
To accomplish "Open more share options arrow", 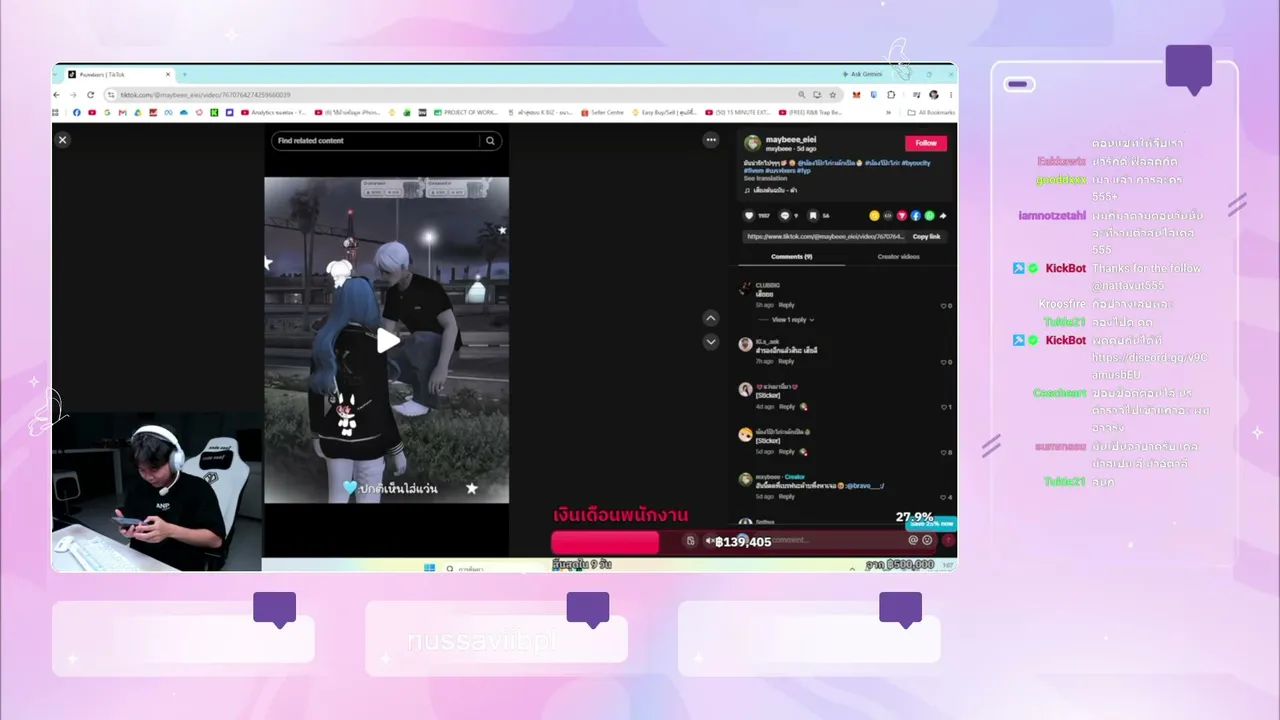I will point(943,215).
